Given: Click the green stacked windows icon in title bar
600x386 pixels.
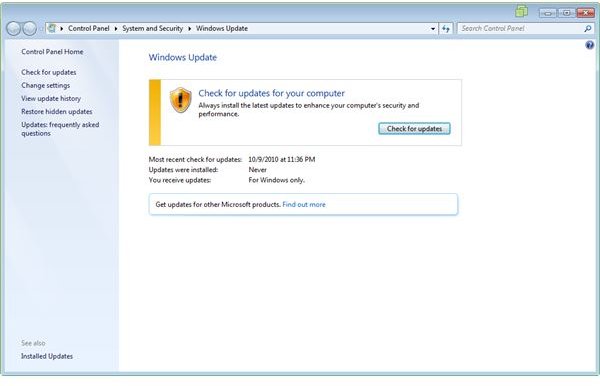Looking at the screenshot, I should (x=522, y=11).
